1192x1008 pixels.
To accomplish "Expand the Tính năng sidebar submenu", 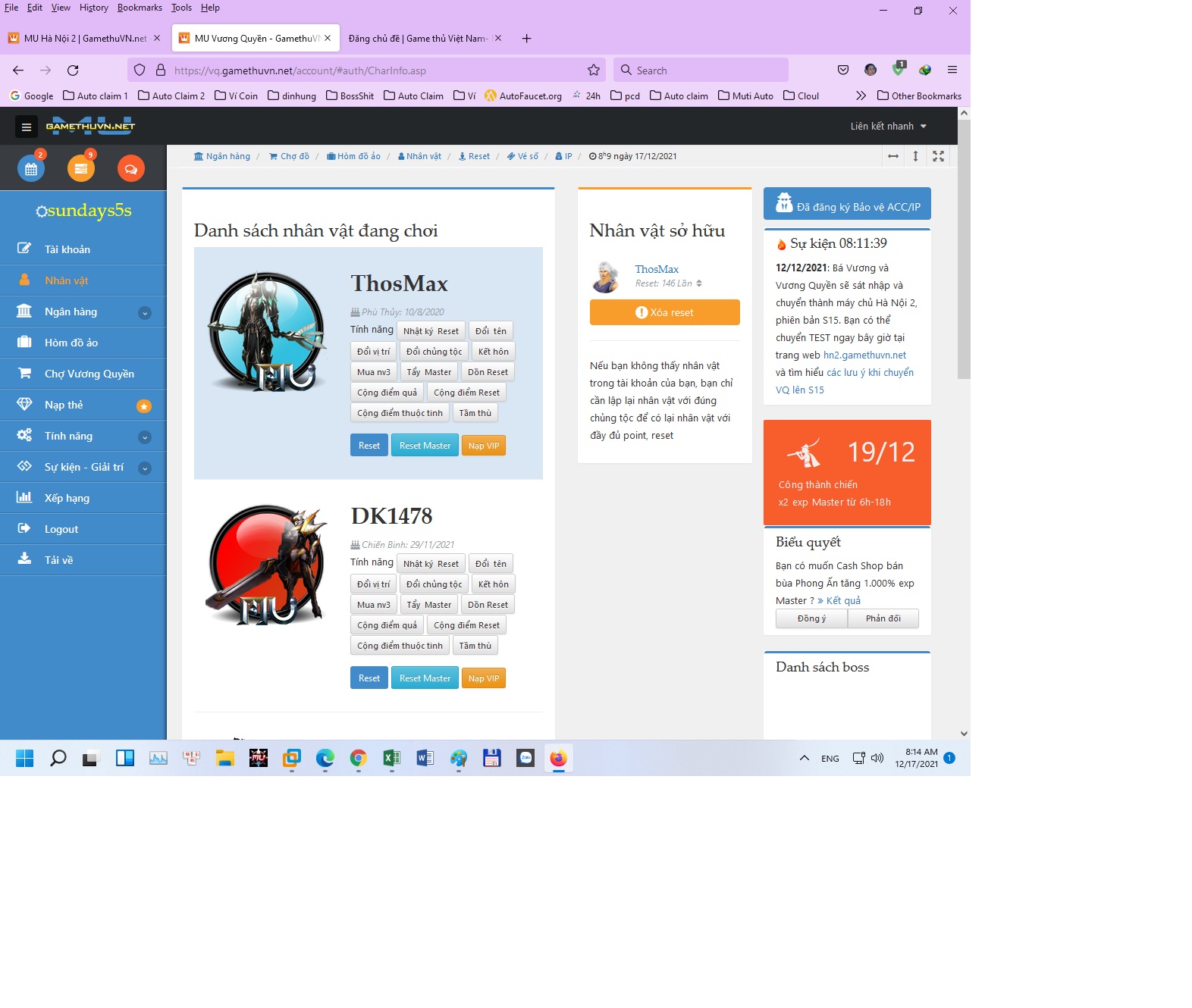I will tap(145, 437).
